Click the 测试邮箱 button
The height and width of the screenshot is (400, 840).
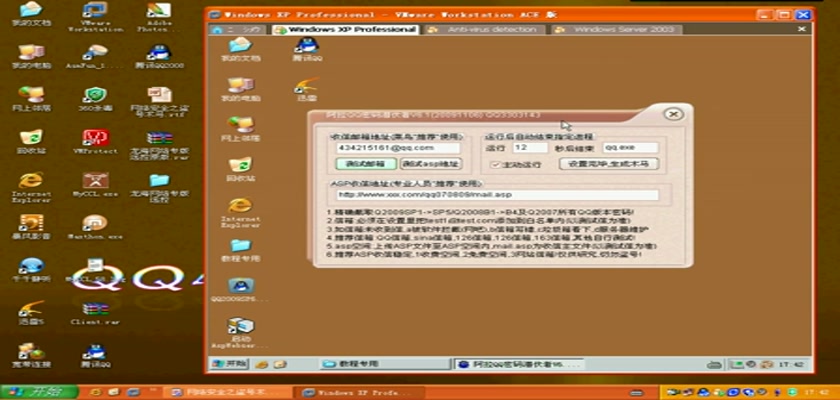(x=364, y=163)
